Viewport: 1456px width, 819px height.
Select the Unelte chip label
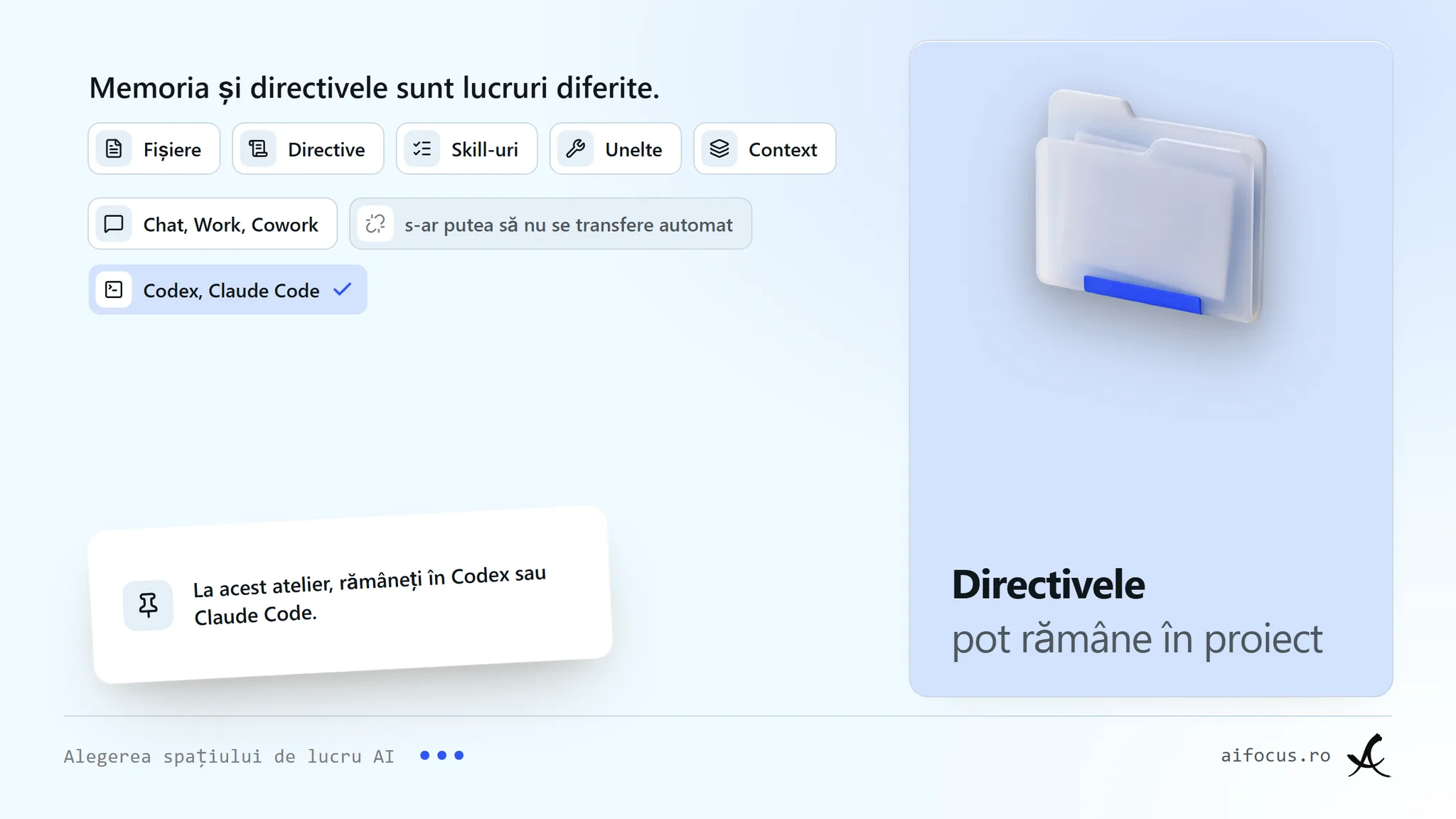tap(633, 150)
